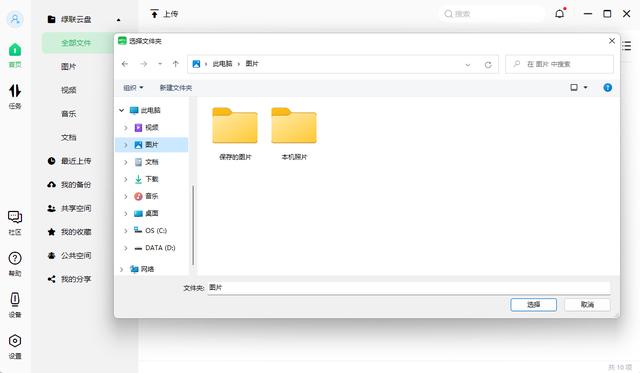Open the Community chat icon in sidebar

15,217
